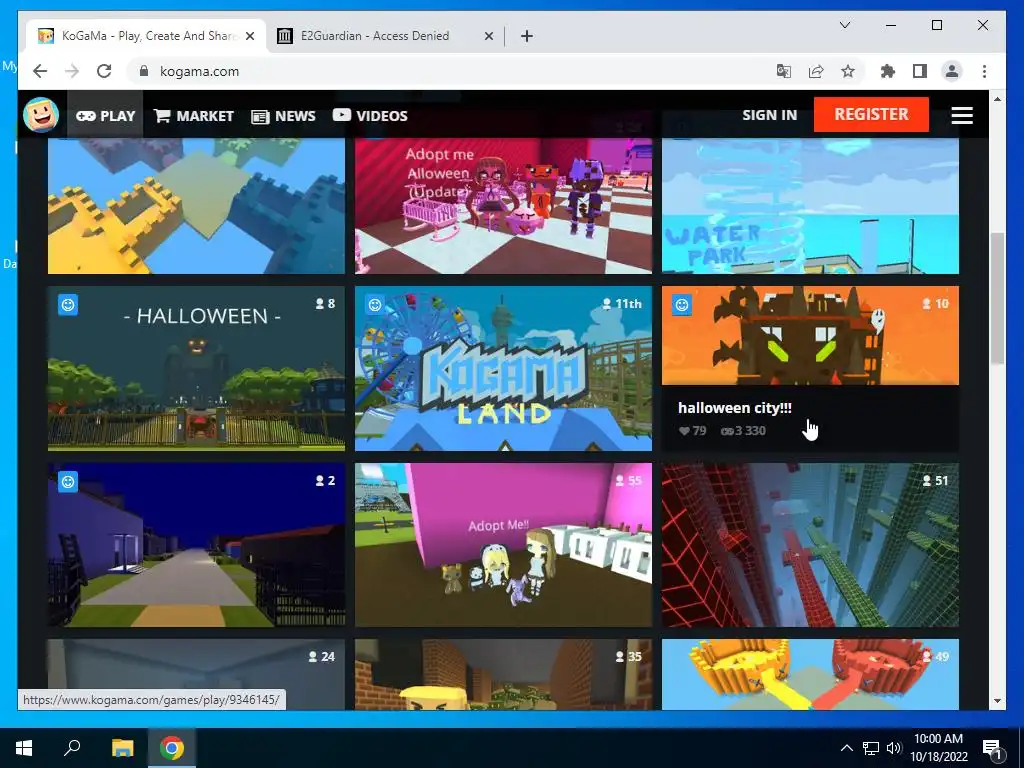Open the Windows Start menu

click(24, 748)
